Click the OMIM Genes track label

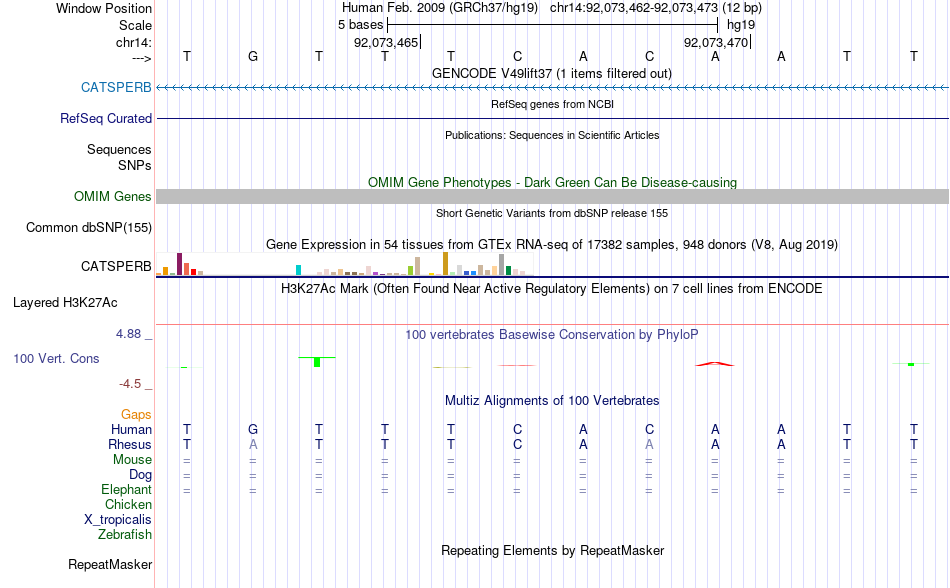(x=112, y=196)
